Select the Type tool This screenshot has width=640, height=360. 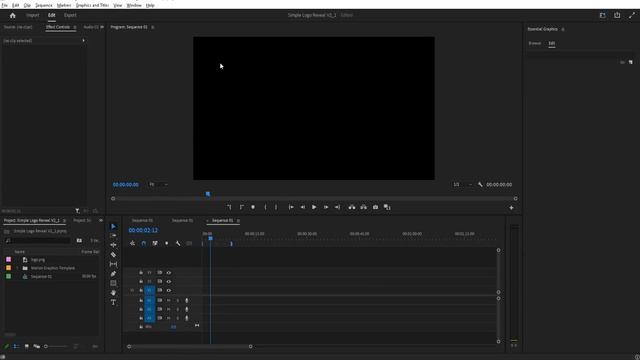[x=113, y=302]
